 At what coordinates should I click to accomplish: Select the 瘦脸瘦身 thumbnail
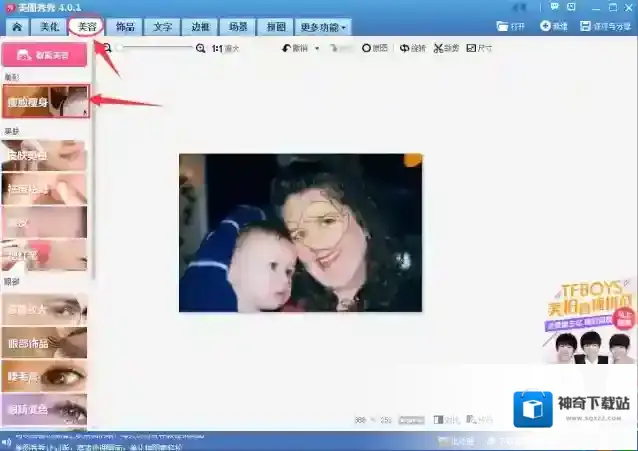click(44, 101)
